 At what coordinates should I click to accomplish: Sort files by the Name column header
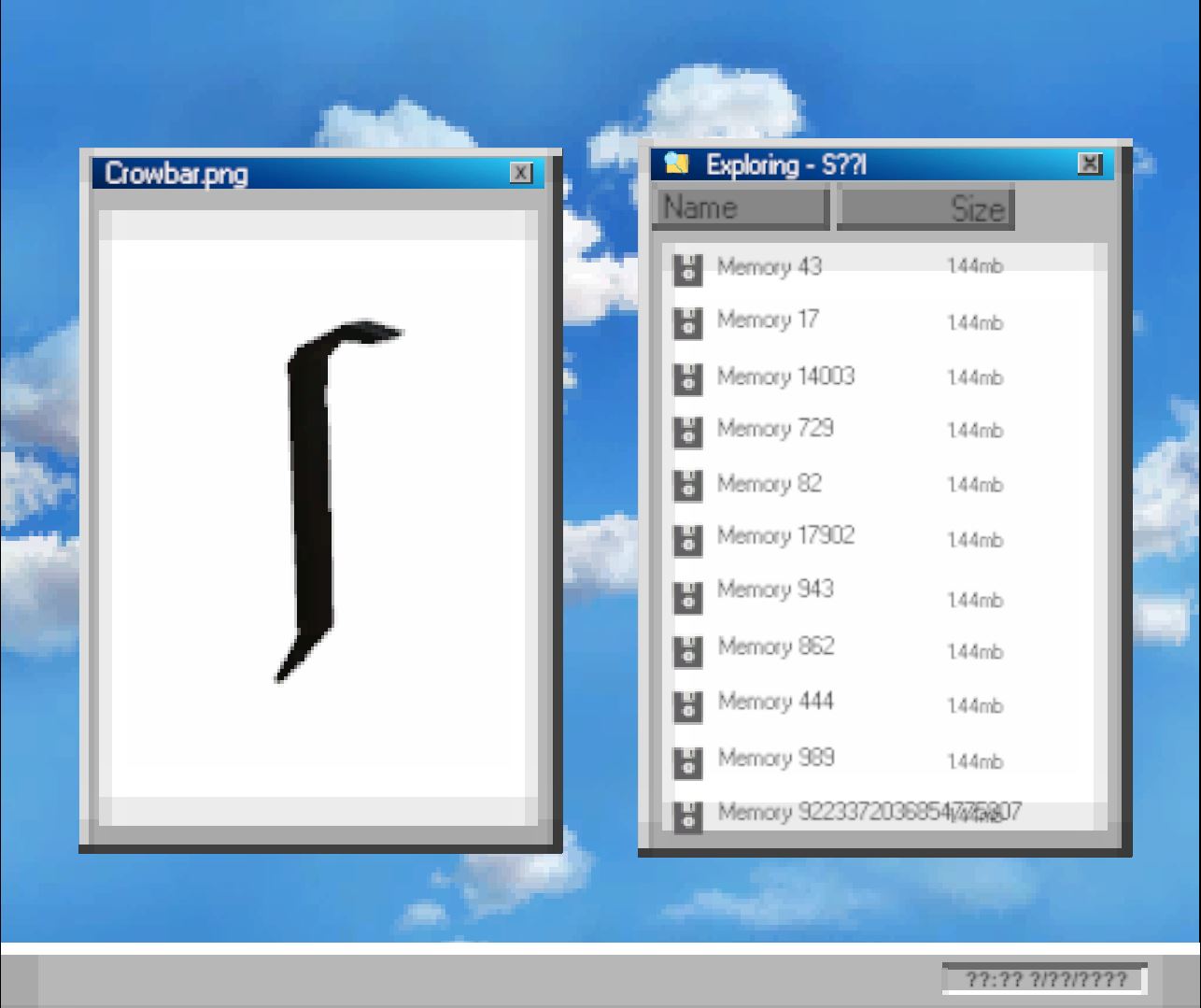pos(741,207)
